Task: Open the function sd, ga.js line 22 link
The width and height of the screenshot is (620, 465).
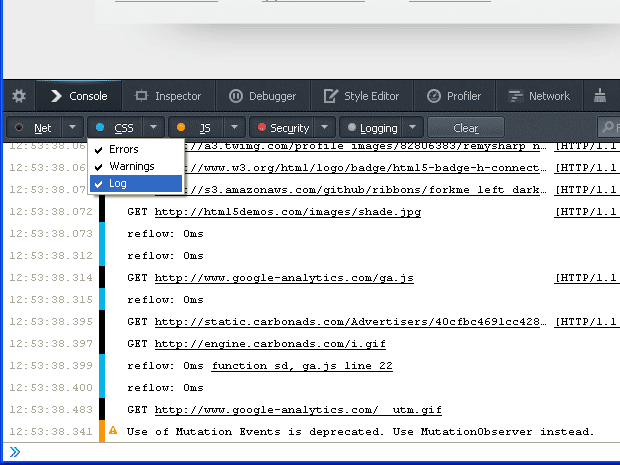Action: coord(302,366)
